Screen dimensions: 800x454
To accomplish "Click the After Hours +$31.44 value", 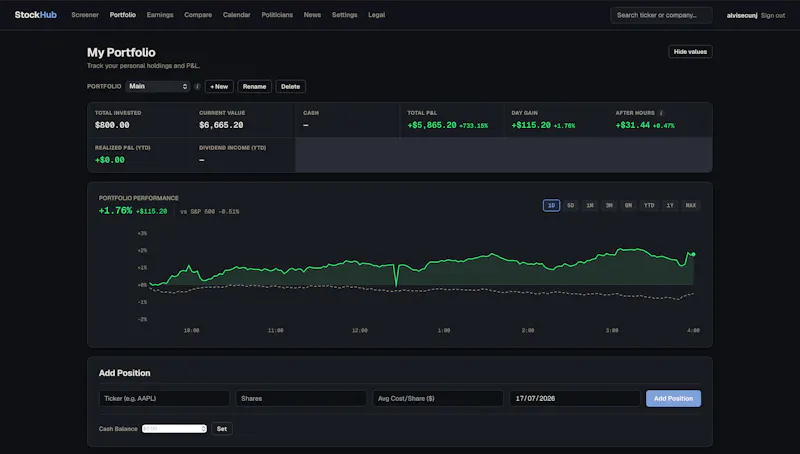I will [633, 125].
